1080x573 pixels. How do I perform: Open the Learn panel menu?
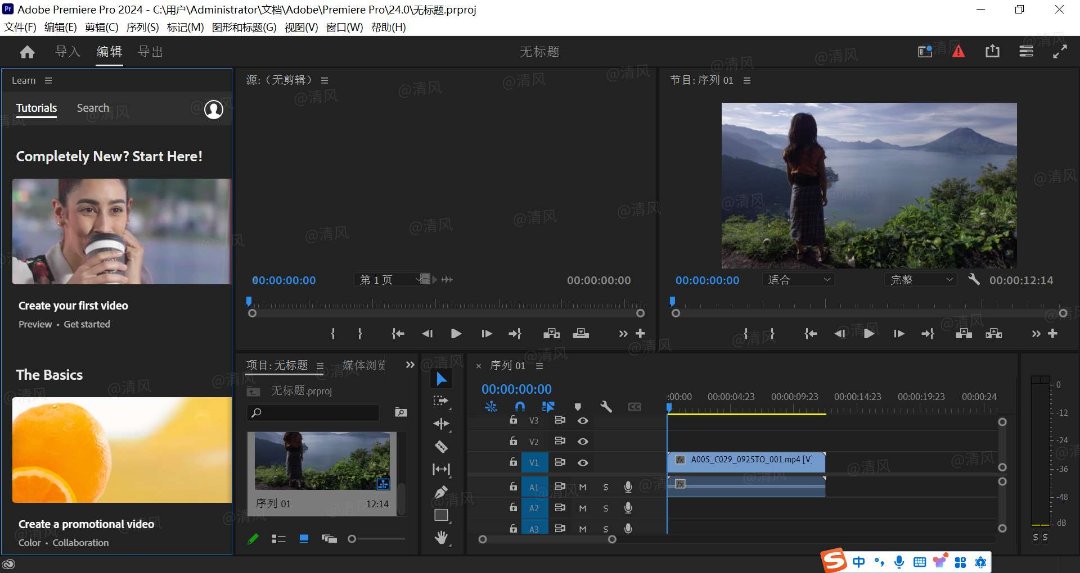pos(48,80)
